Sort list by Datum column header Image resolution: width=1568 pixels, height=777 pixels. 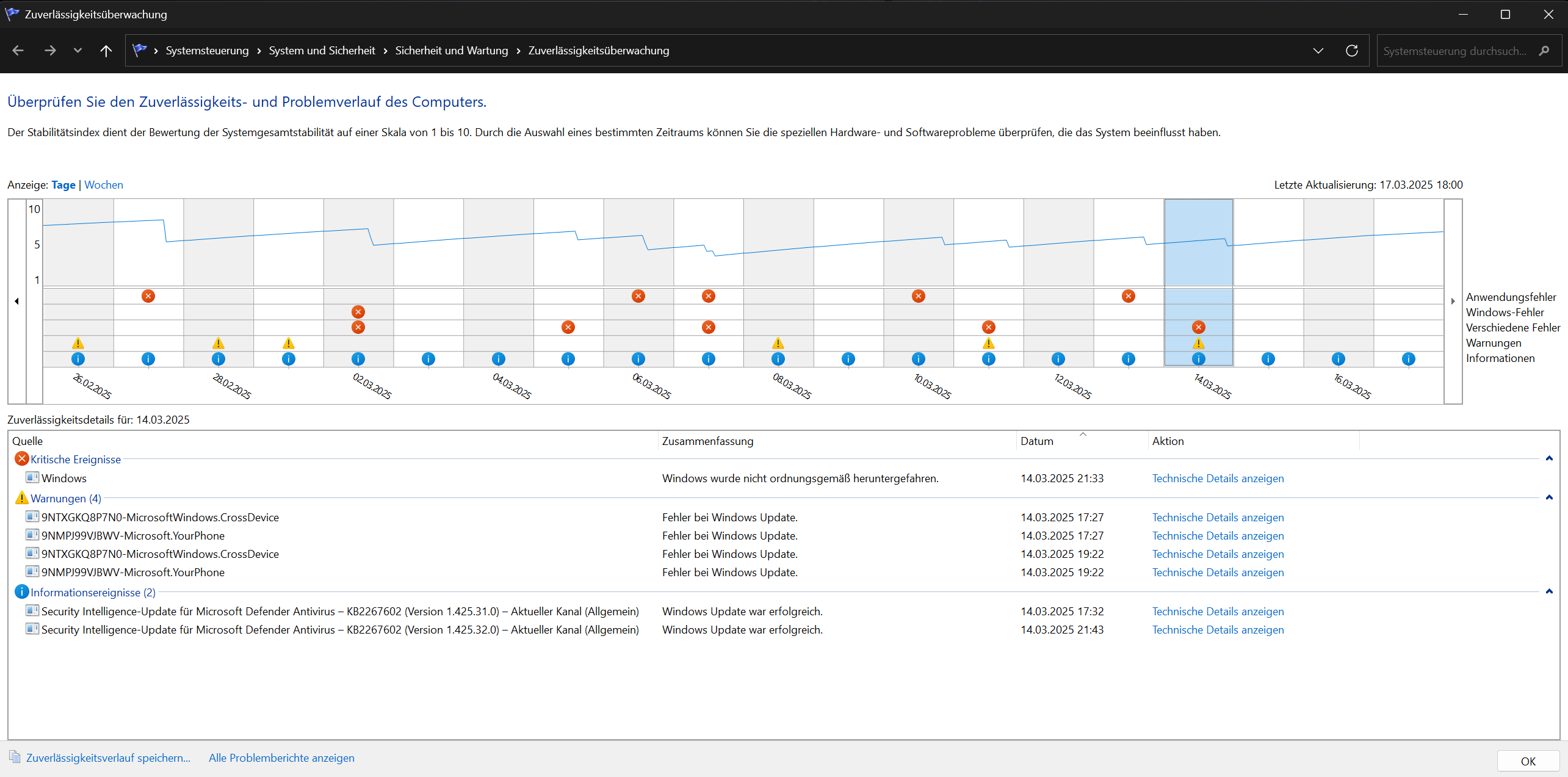[x=1037, y=441]
